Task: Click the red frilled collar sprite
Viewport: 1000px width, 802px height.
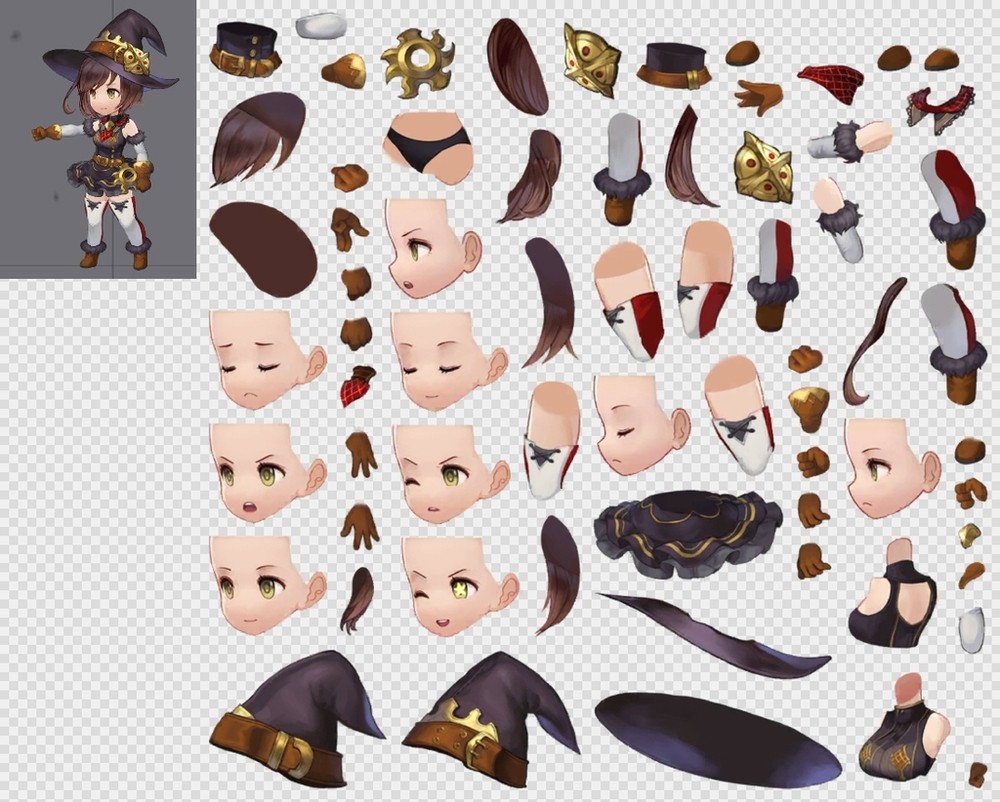Action: tap(940, 106)
